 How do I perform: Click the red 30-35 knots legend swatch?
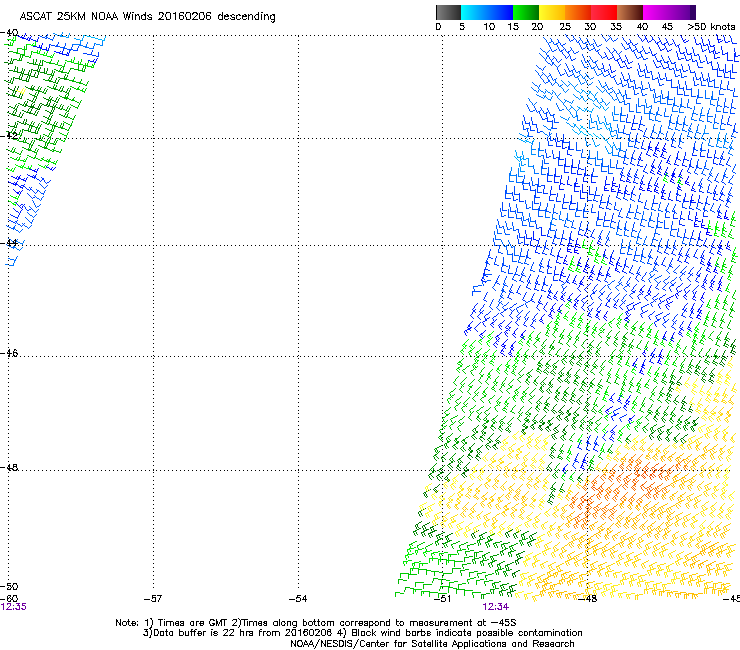[x=604, y=12]
